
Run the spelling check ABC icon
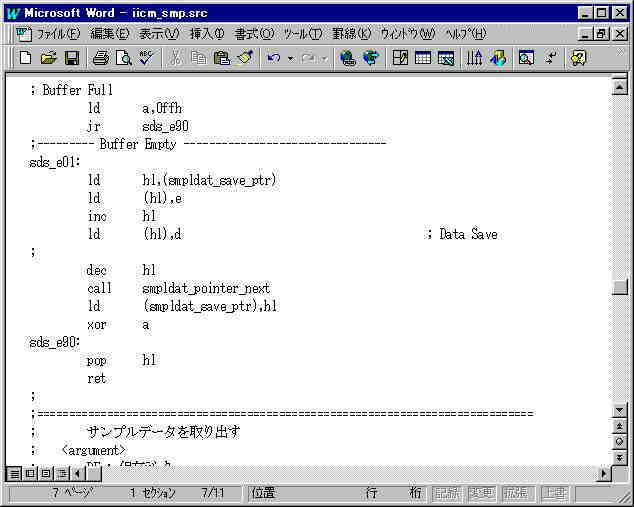(x=146, y=58)
